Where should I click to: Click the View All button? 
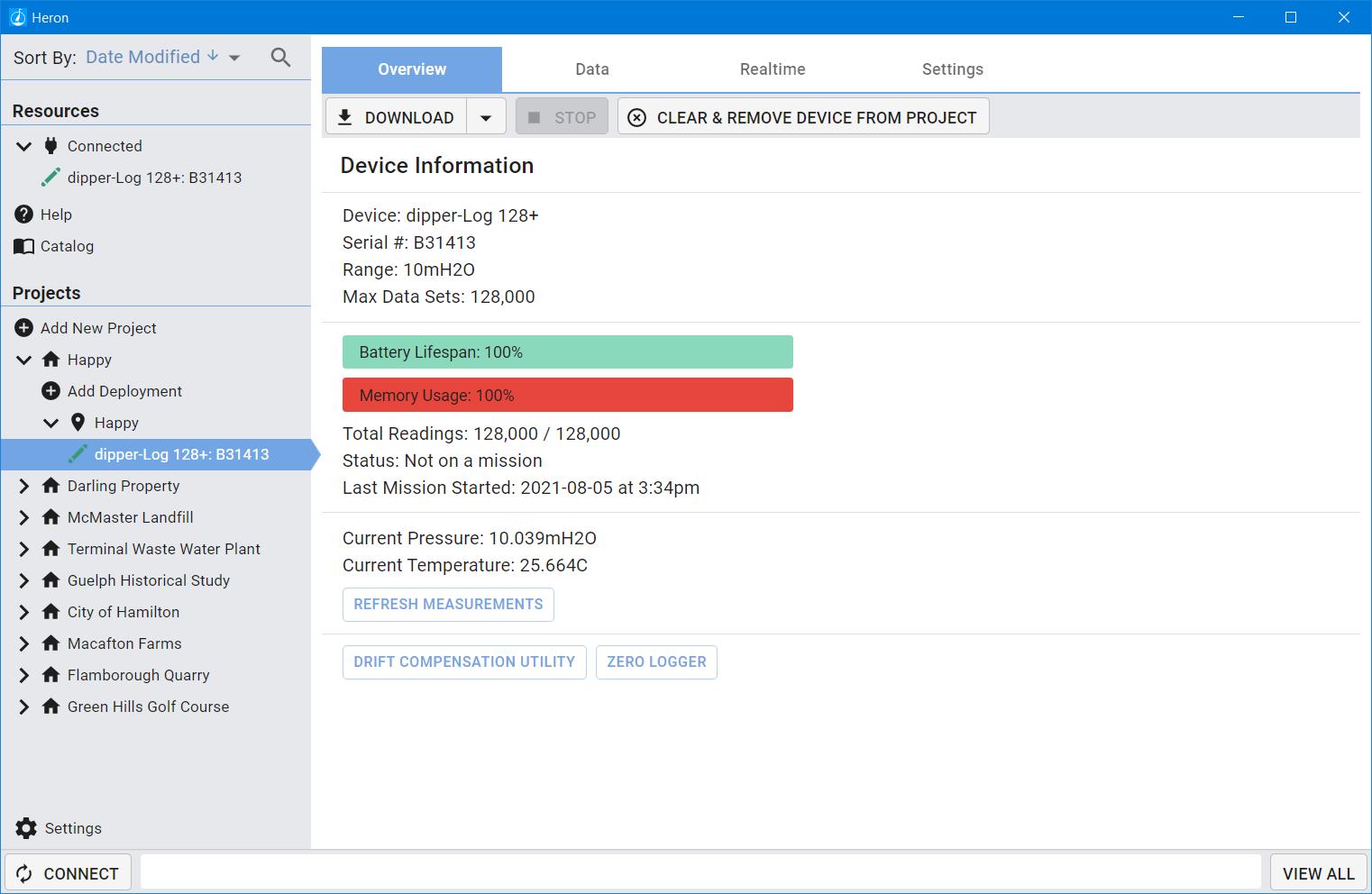1319,873
